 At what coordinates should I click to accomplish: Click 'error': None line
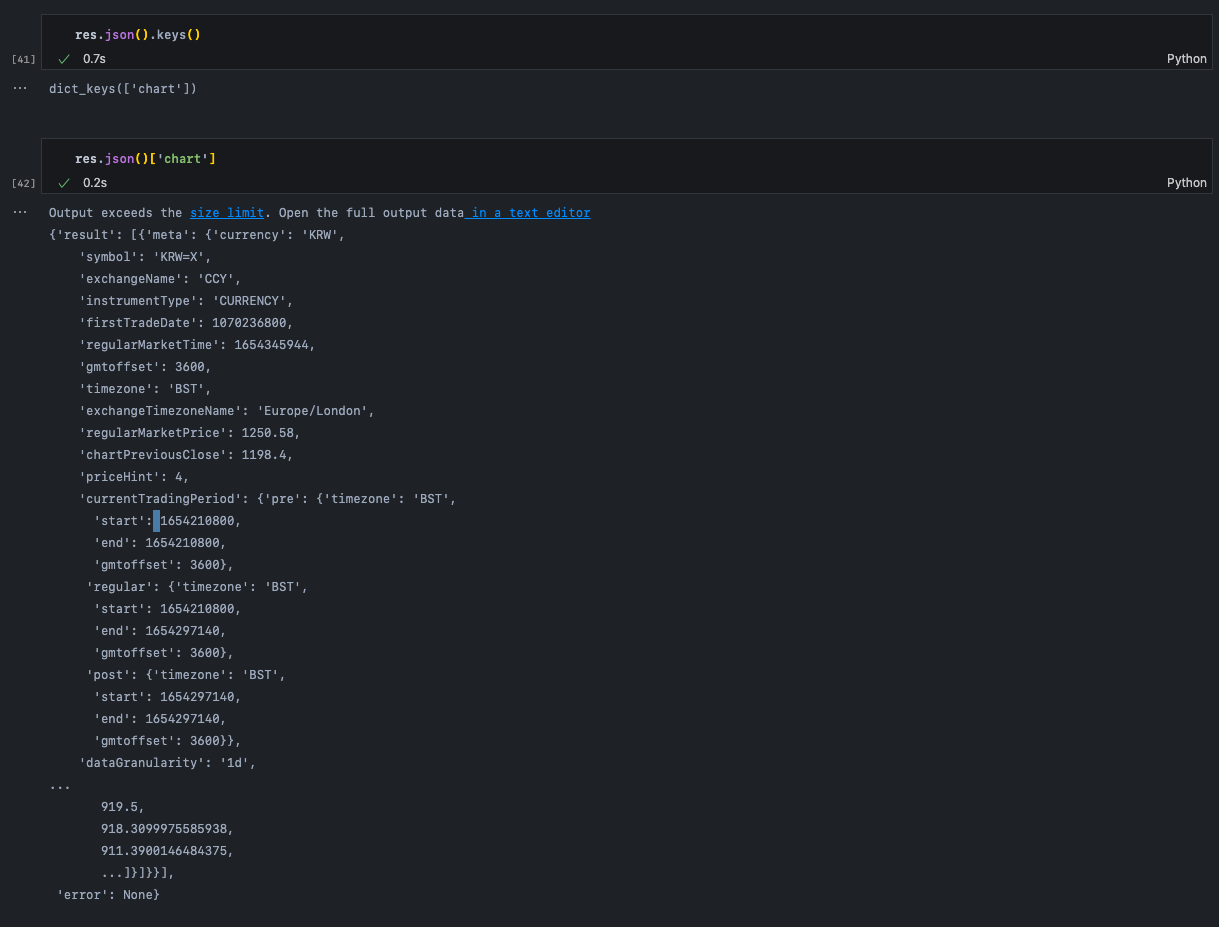108,895
